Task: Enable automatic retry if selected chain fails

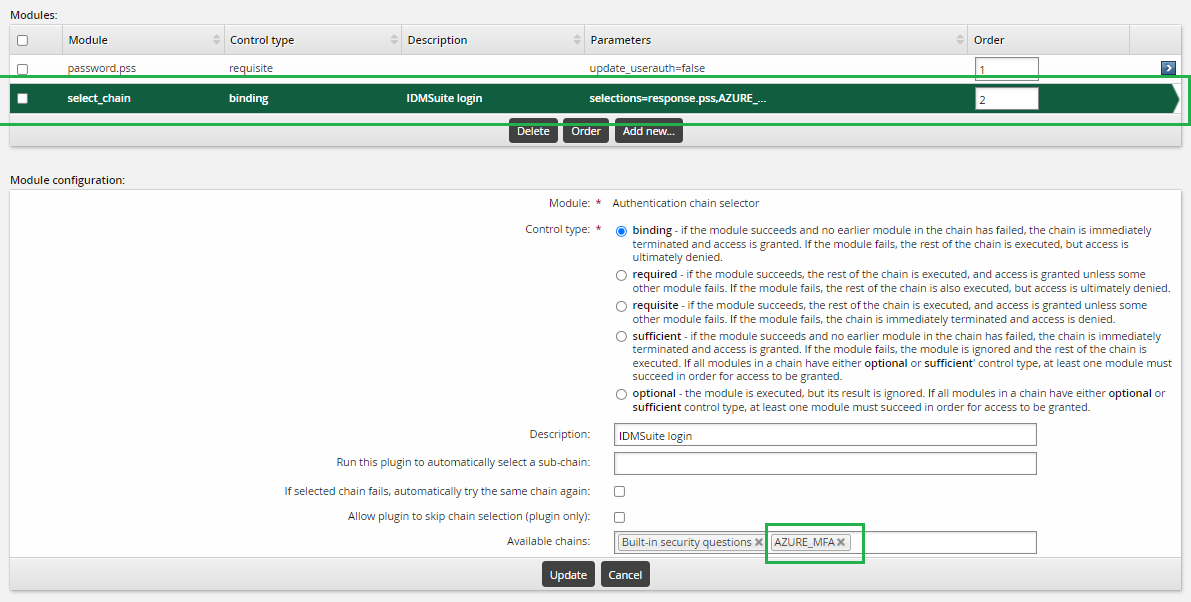Action: click(620, 491)
